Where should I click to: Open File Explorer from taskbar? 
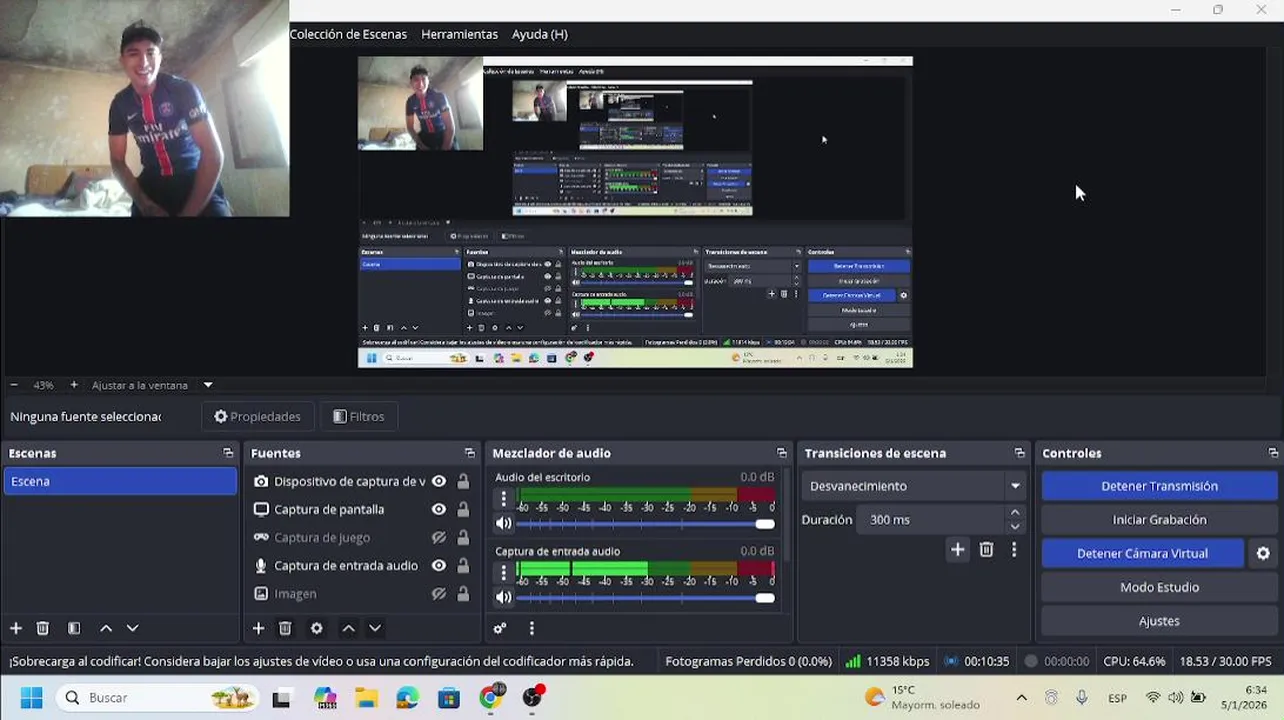(x=365, y=698)
